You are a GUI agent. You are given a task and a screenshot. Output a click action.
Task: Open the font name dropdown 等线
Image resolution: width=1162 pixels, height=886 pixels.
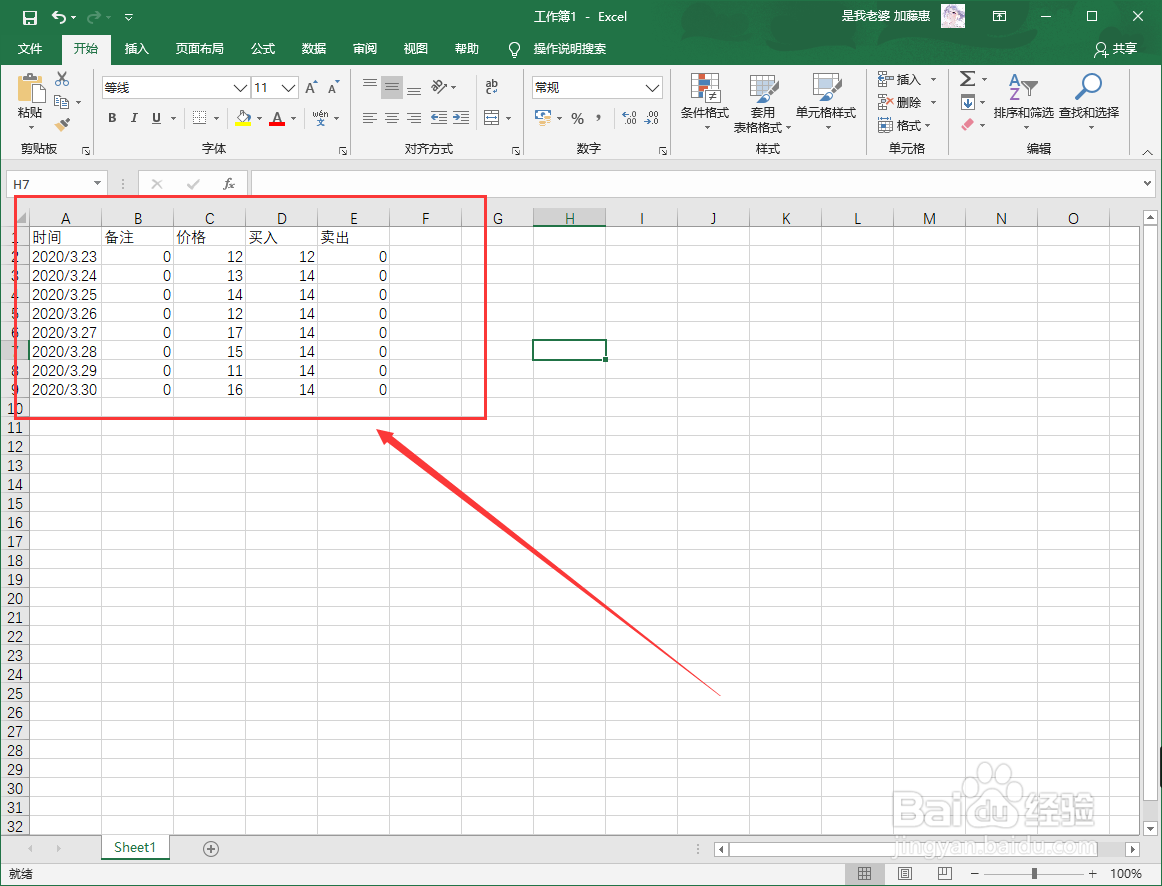click(x=240, y=88)
